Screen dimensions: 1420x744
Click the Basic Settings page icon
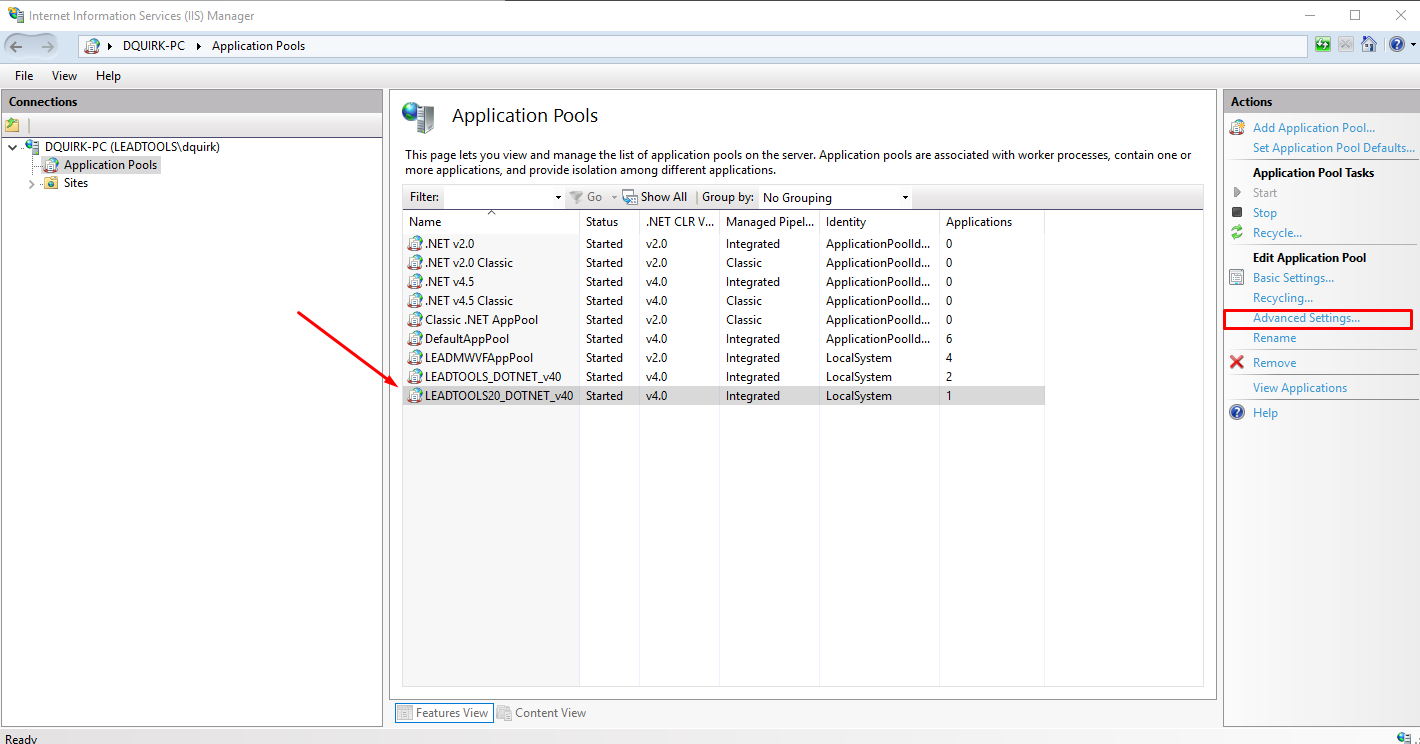tap(1237, 278)
